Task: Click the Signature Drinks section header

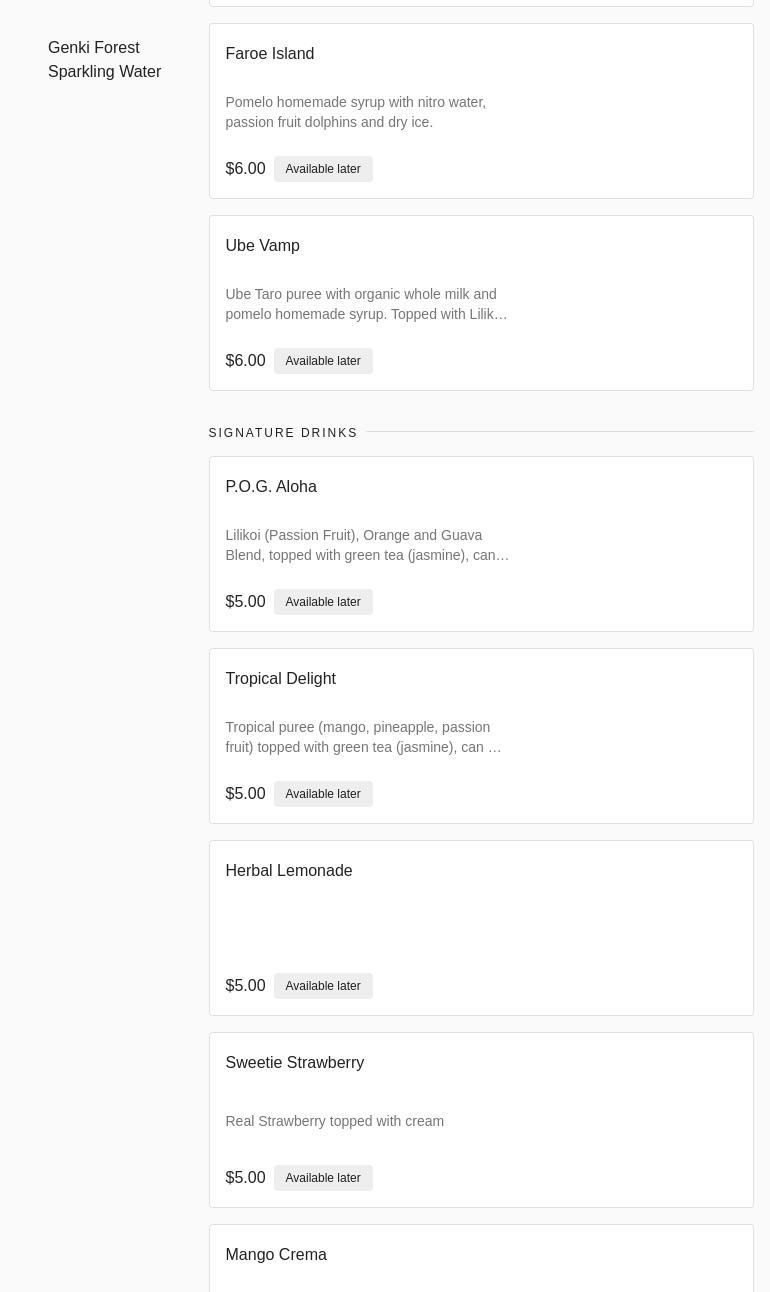Action: click(x=283, y=433)
